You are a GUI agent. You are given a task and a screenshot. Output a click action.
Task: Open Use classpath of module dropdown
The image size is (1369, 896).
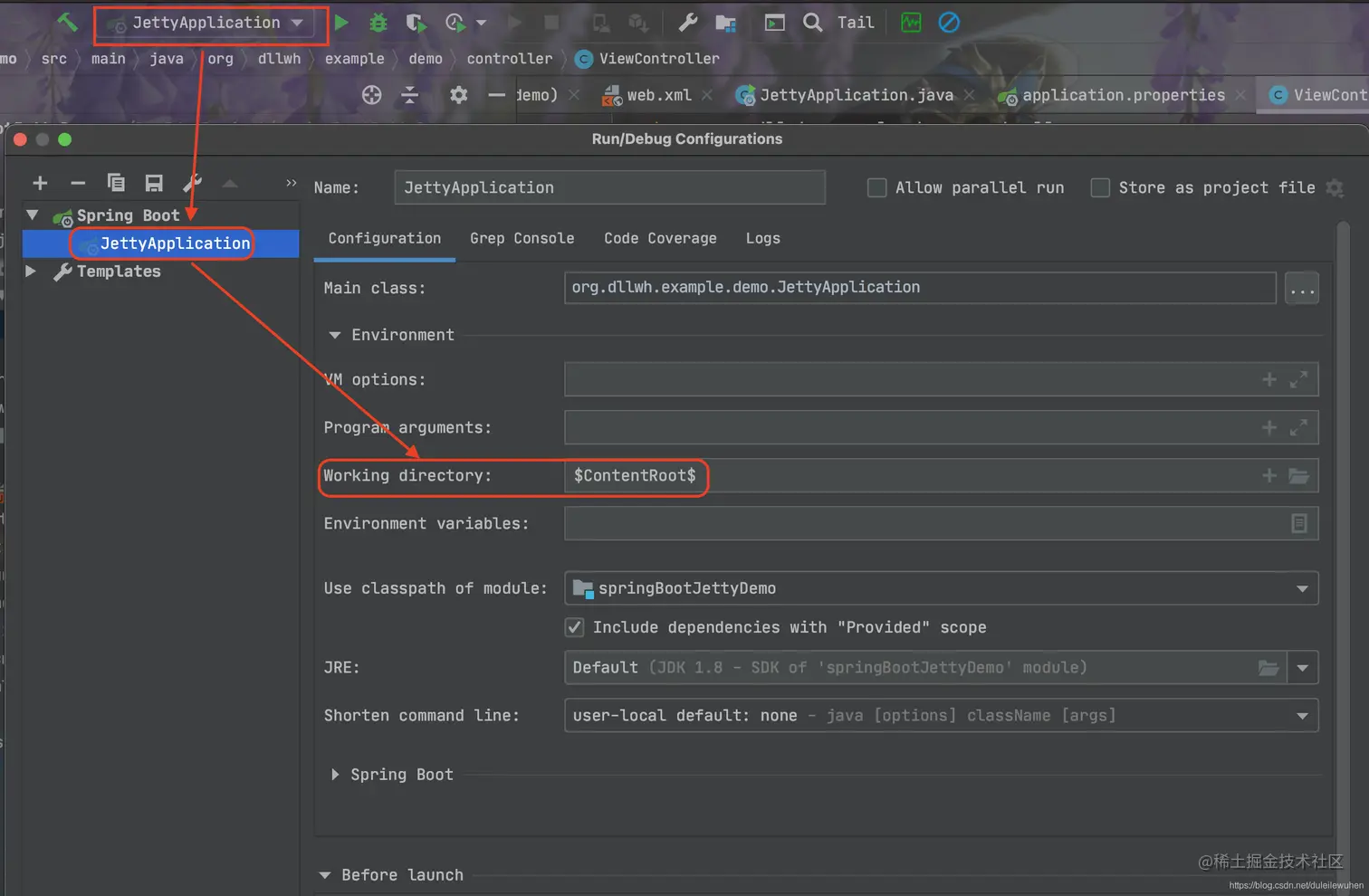coord(942,588)
